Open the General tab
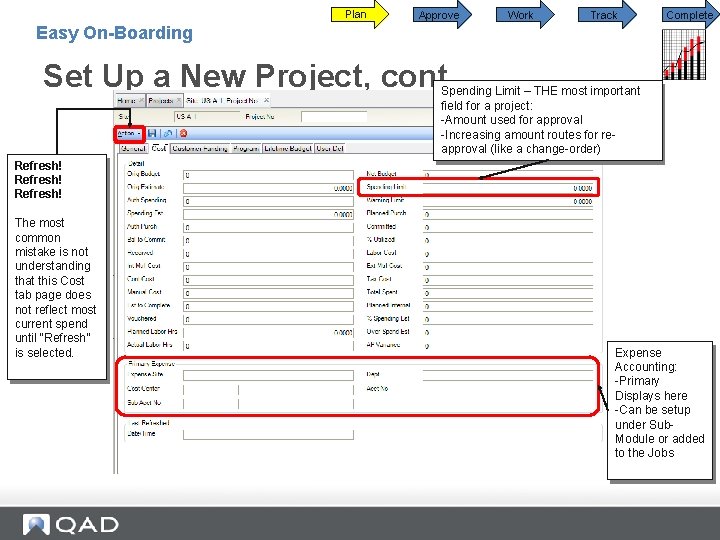720x540 pixels. tap(134, 148)
